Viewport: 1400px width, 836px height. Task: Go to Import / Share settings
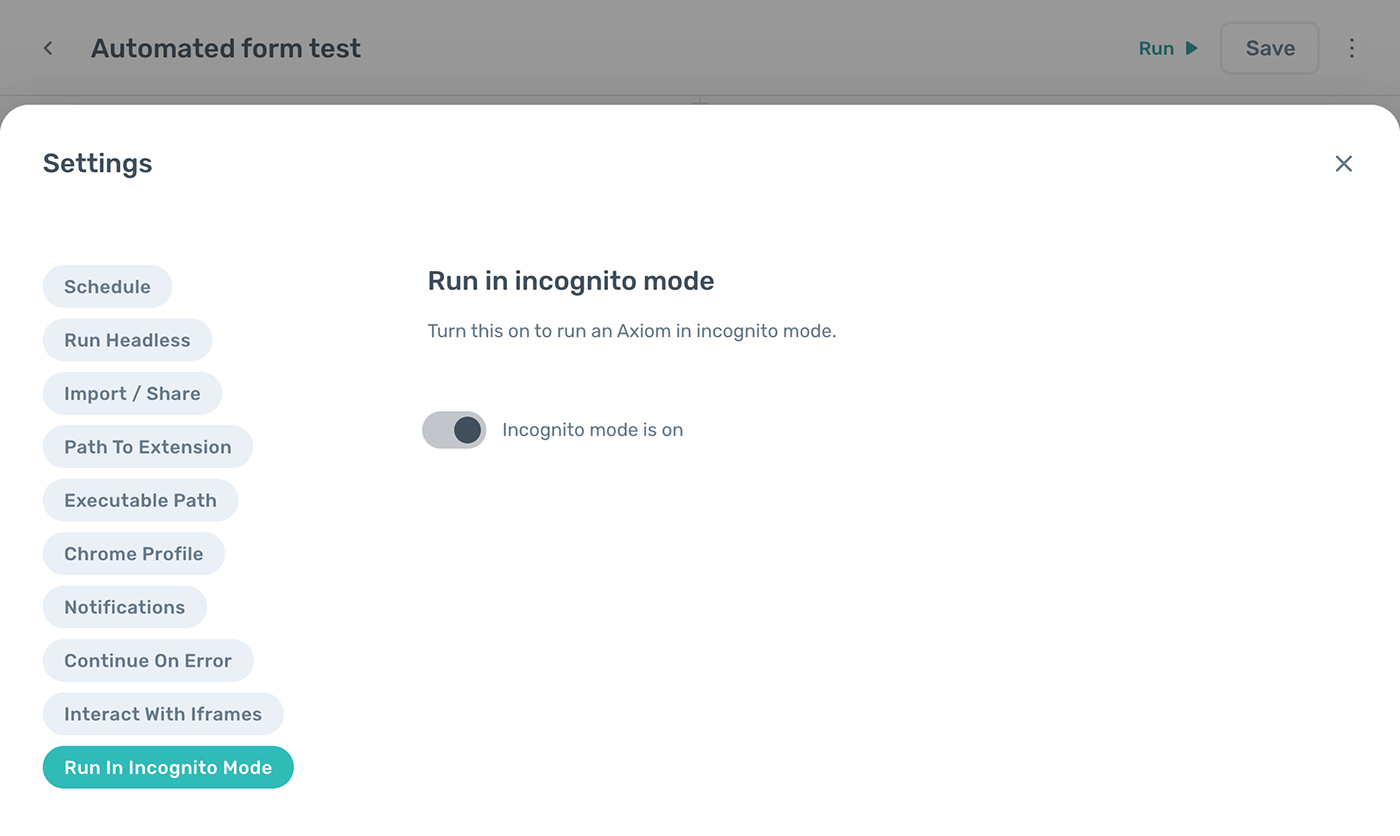[x=132, y=394]
